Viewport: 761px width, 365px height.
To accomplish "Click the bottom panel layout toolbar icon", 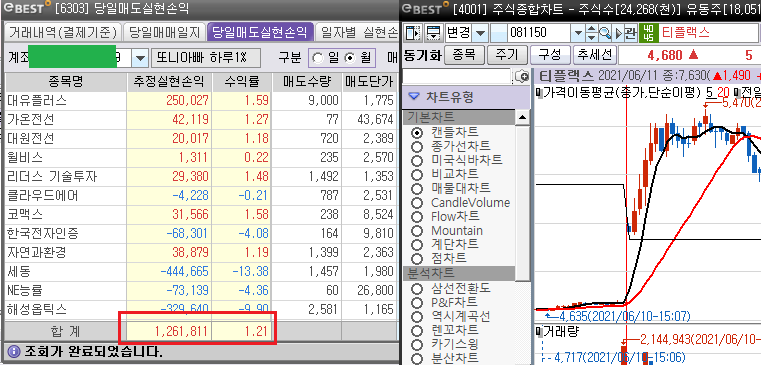I will tap(433, 33).
